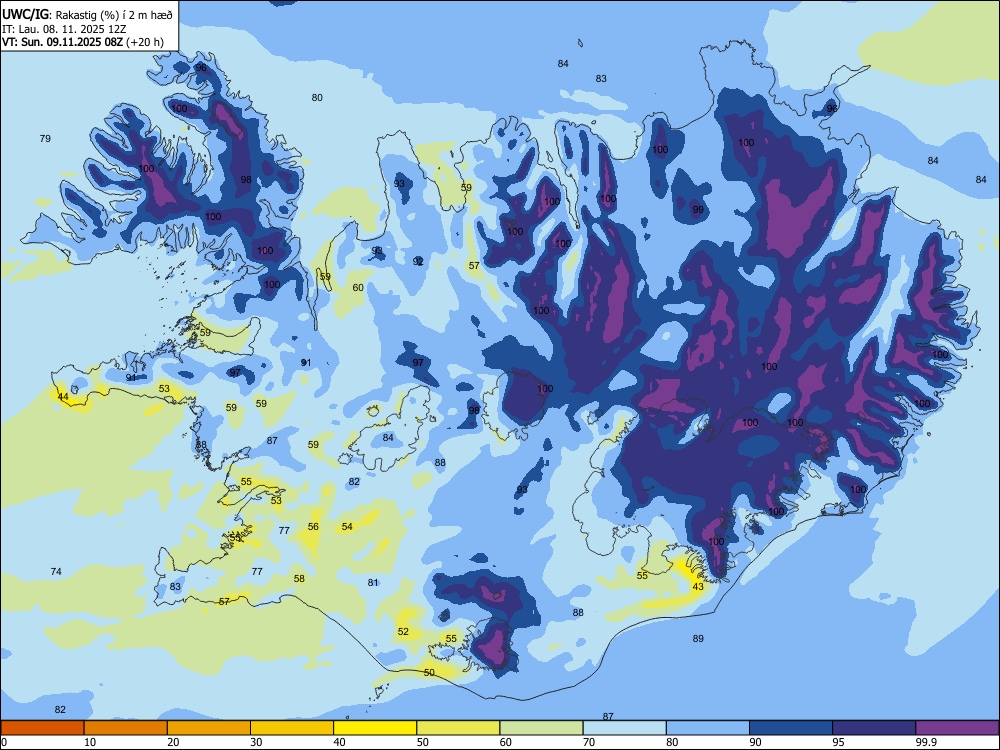Image resolution: width=1000 pixels, height=750 pixels.
Task: Click the humidity value '60' on the map
Action: 358,288
